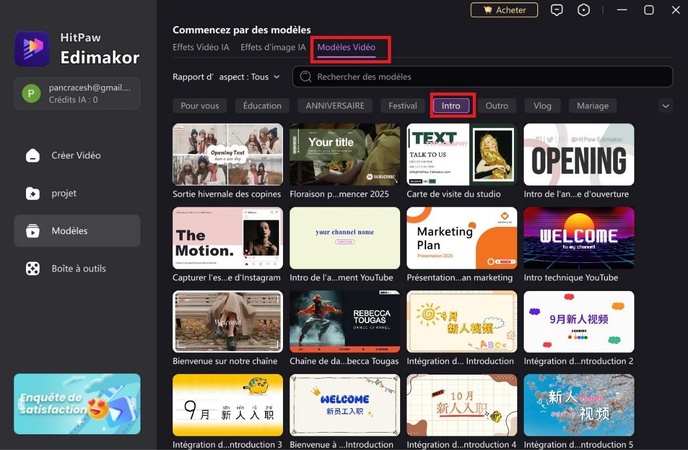This screenshot has width=688, height=450.
Task: Switch to Effets Vidéo IA tab
Action: coord(201,47)
